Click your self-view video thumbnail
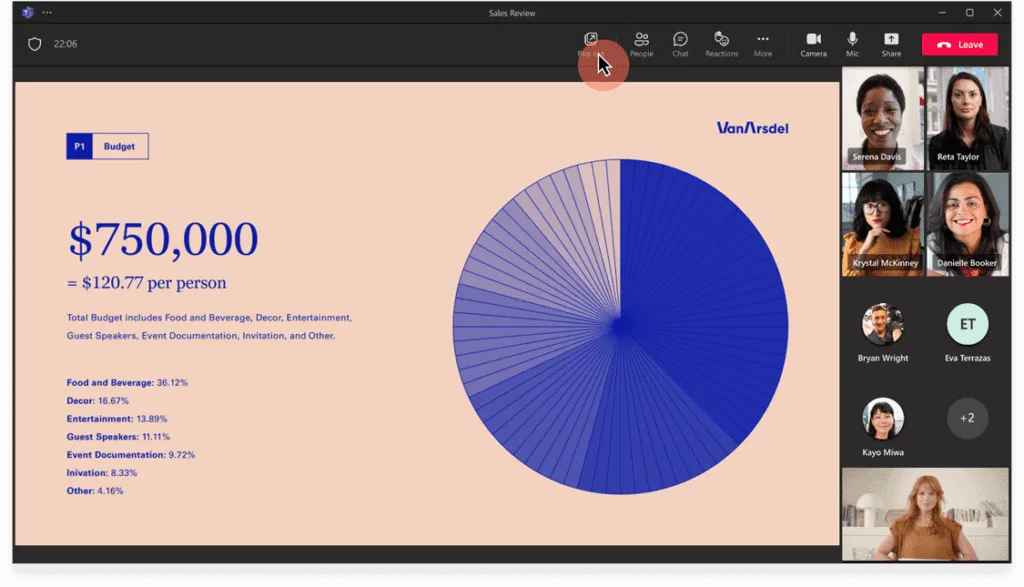The height and width of the screenshot is (587, 1024). 925,514
